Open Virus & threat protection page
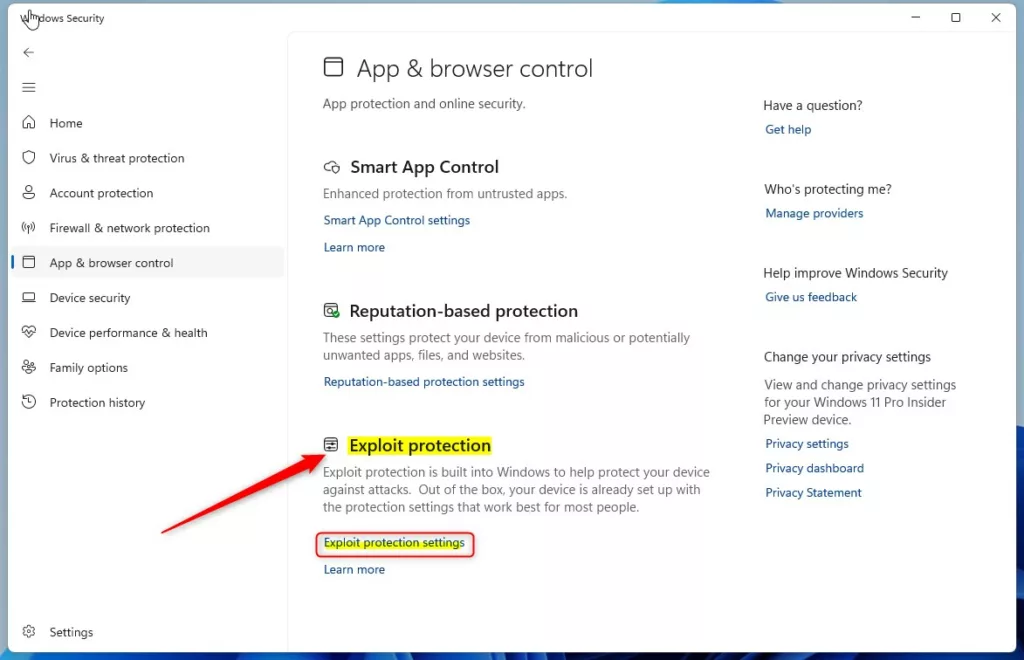 coord(117,158)
